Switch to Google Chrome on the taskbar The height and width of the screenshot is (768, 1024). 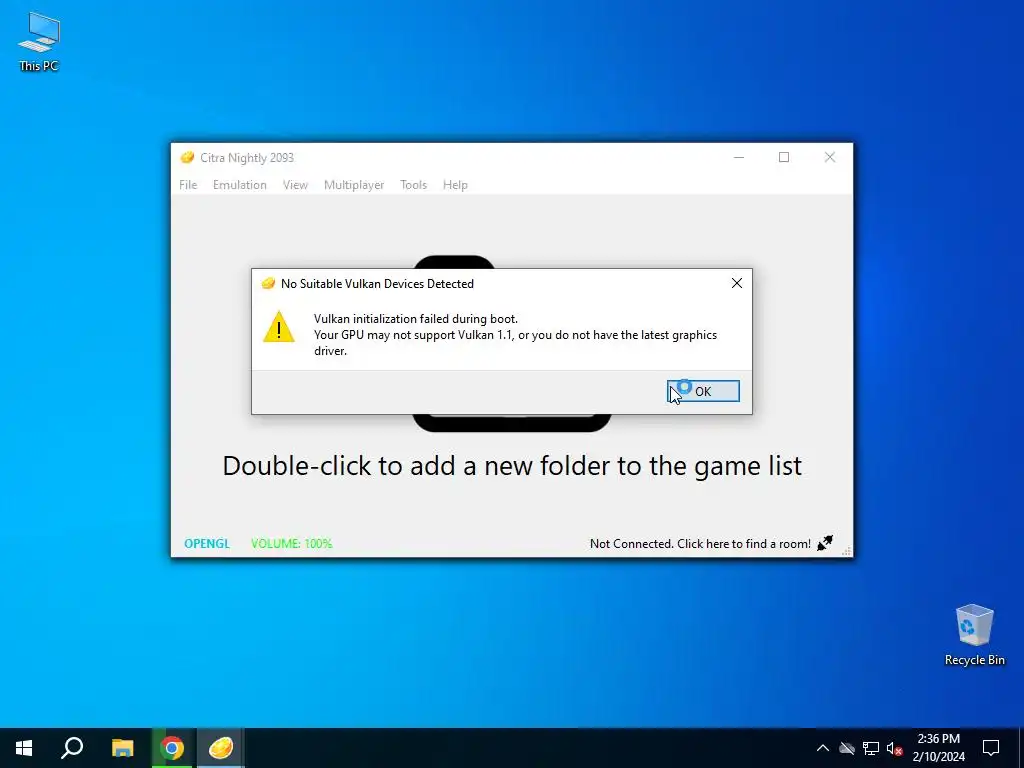(x=172, y=748)
